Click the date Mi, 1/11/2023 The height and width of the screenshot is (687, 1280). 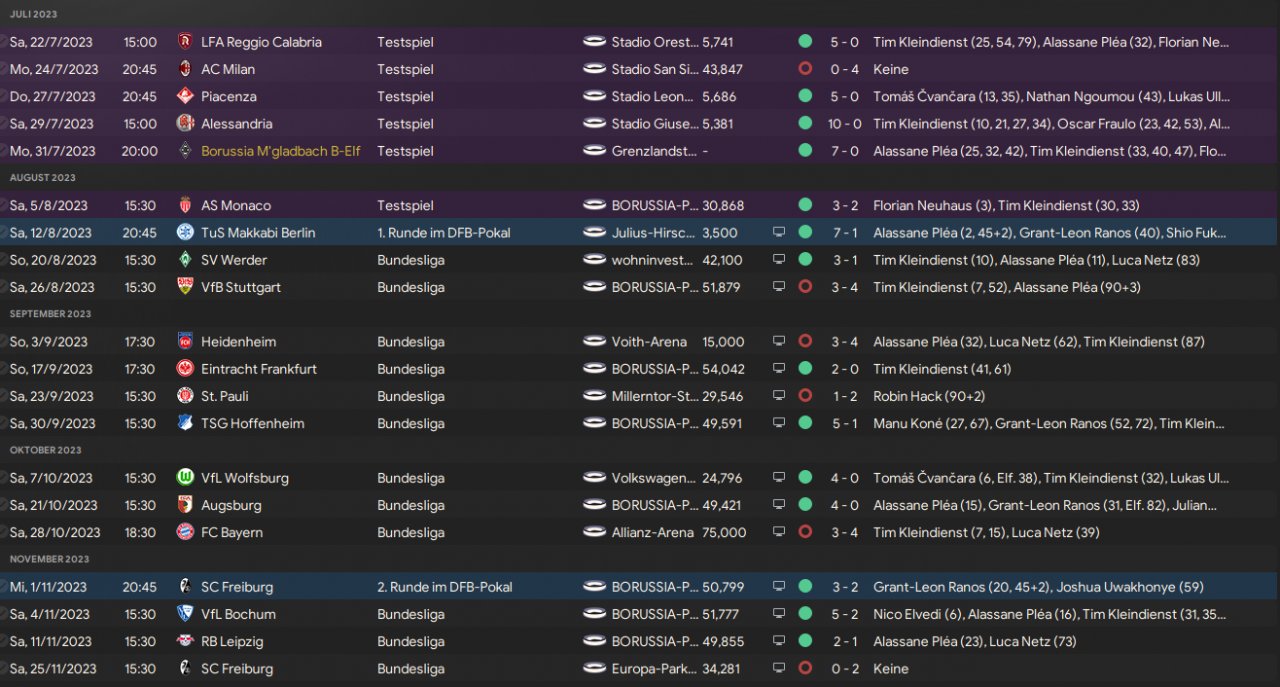(50, 587)
